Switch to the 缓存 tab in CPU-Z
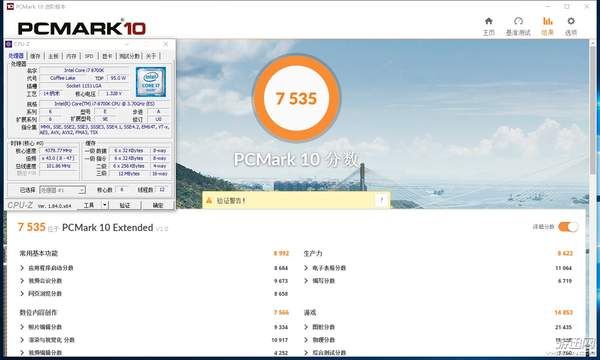Screen dimensions: 600x360 pos(35,56)
